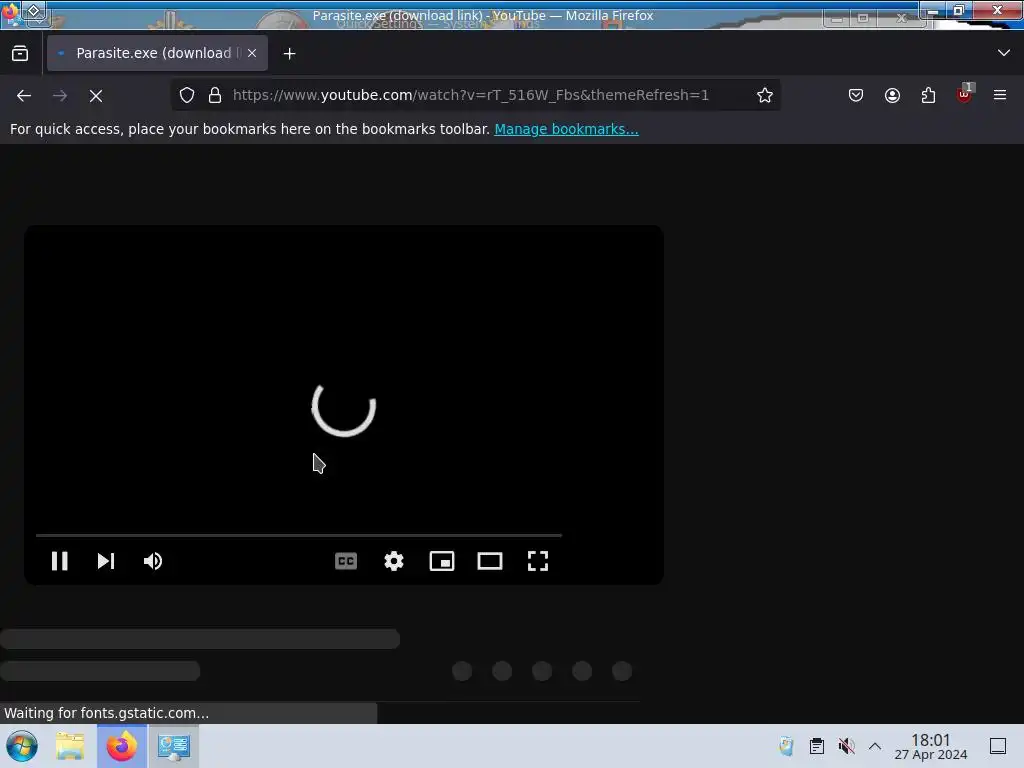This screenshot has height=768, width=1024.
Task: List all tabs dropdown arrow
Action: click(1004, 53)
